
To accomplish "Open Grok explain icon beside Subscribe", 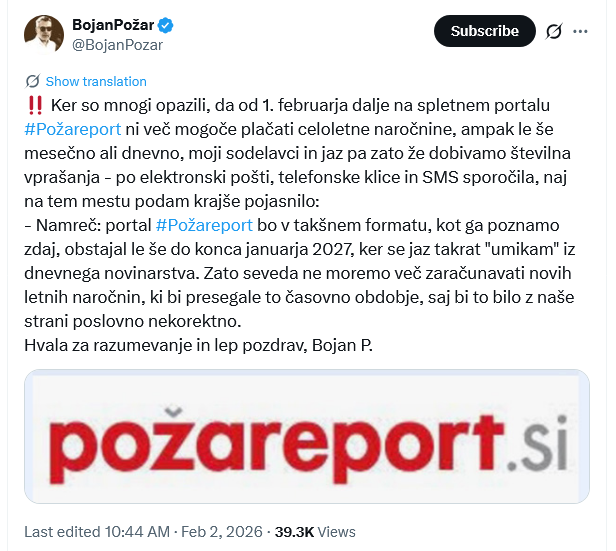I will click(554, 31).
